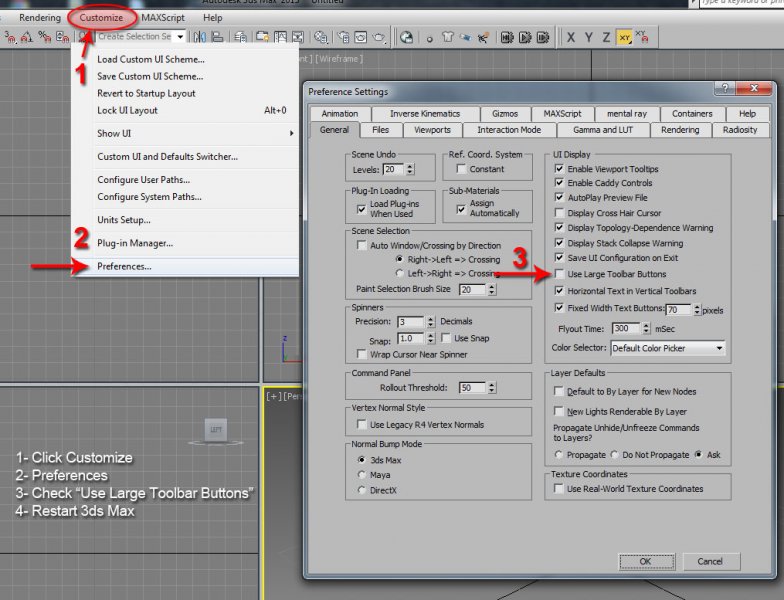Switch to the Viewports tab
784x600 pixels.
coord(432,130)
